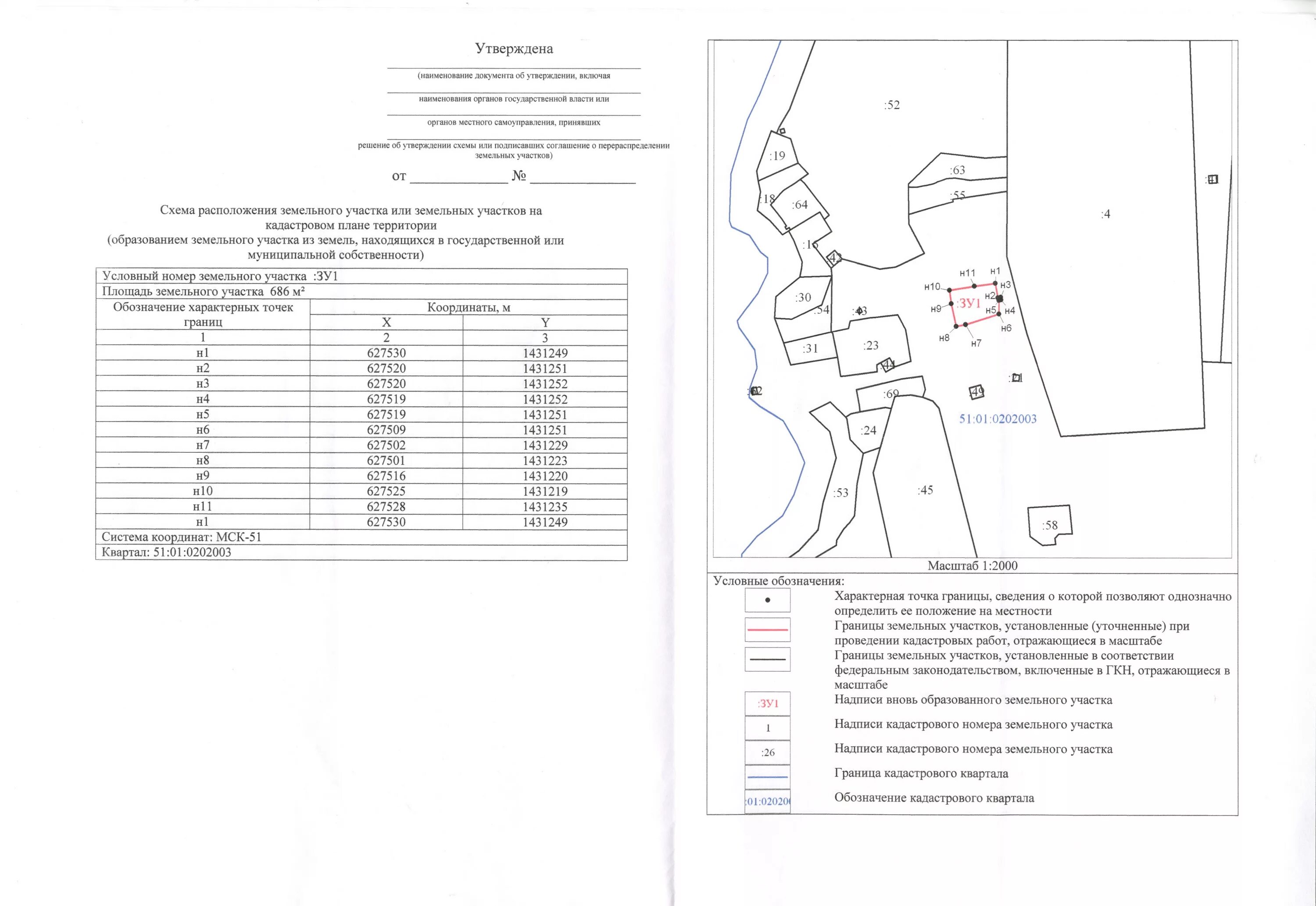
Task: Click parcel :52 label on the map
Action: click(x=891, y=105)
